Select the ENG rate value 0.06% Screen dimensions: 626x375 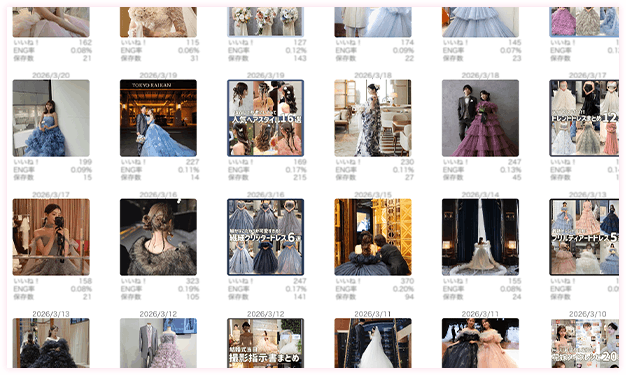[188, 50]
